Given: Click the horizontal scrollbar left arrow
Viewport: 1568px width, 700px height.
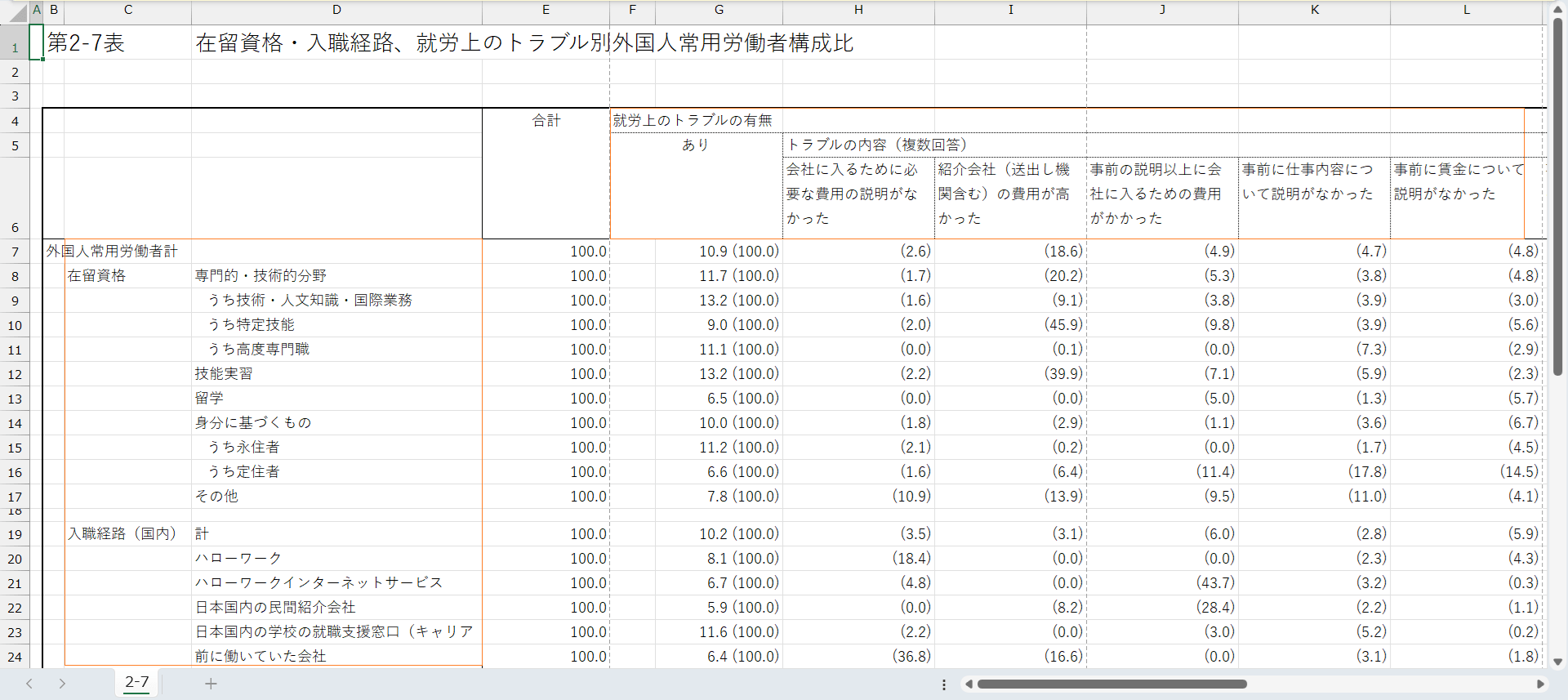Looking at the screenshot, I should [x=969, y=684].
